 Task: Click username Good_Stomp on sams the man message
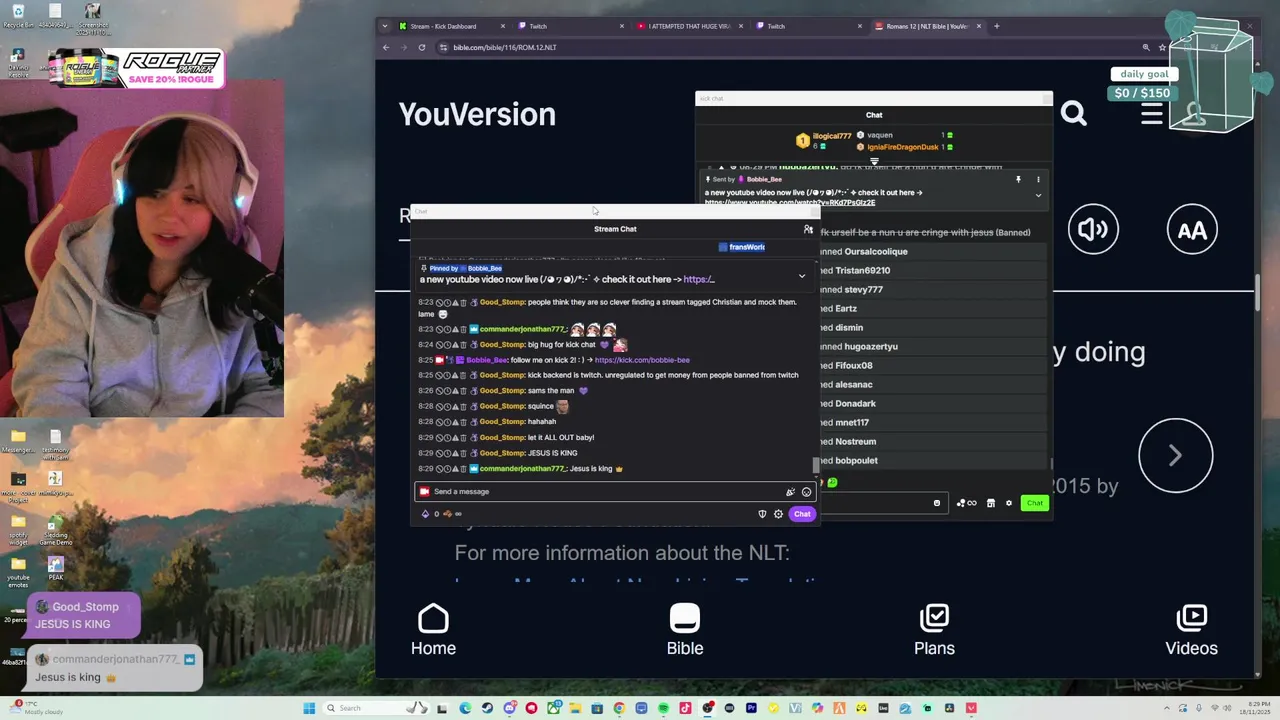point(502,391)
